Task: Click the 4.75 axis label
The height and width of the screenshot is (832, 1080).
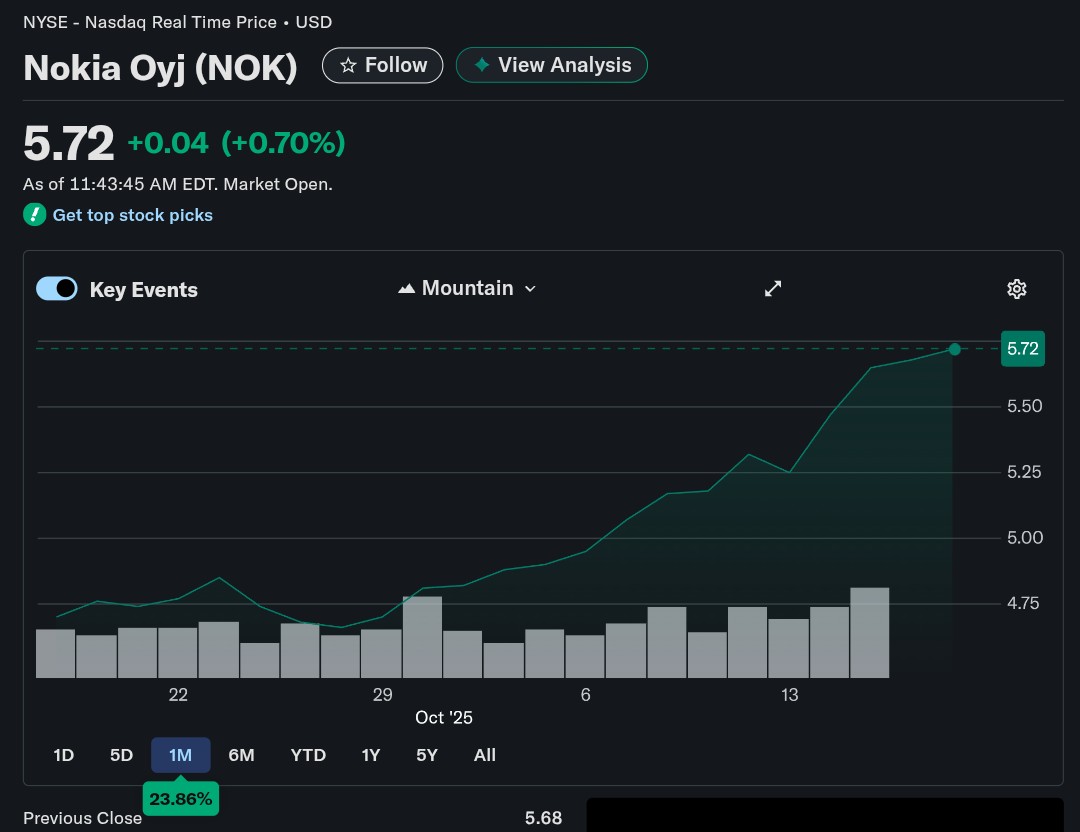Action: 1023,603
